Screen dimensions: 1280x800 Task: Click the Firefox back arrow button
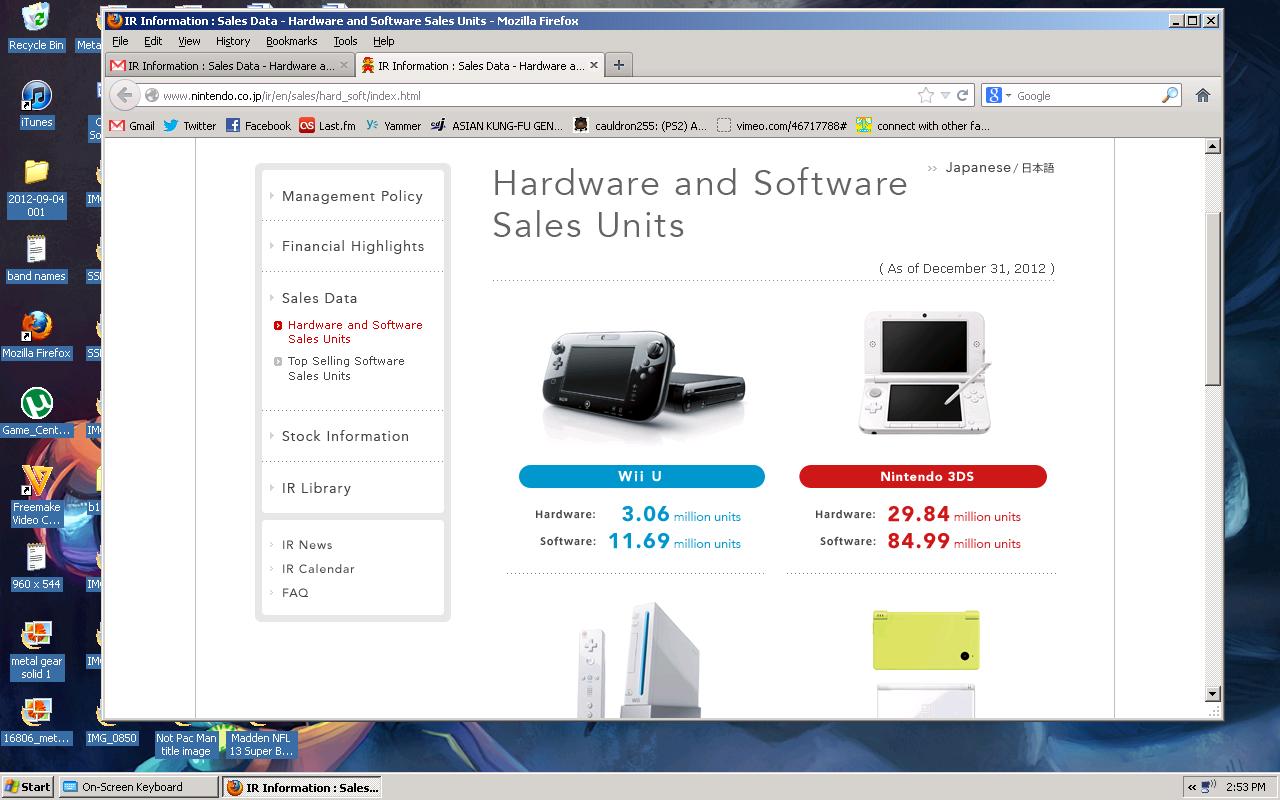(124, 96)
